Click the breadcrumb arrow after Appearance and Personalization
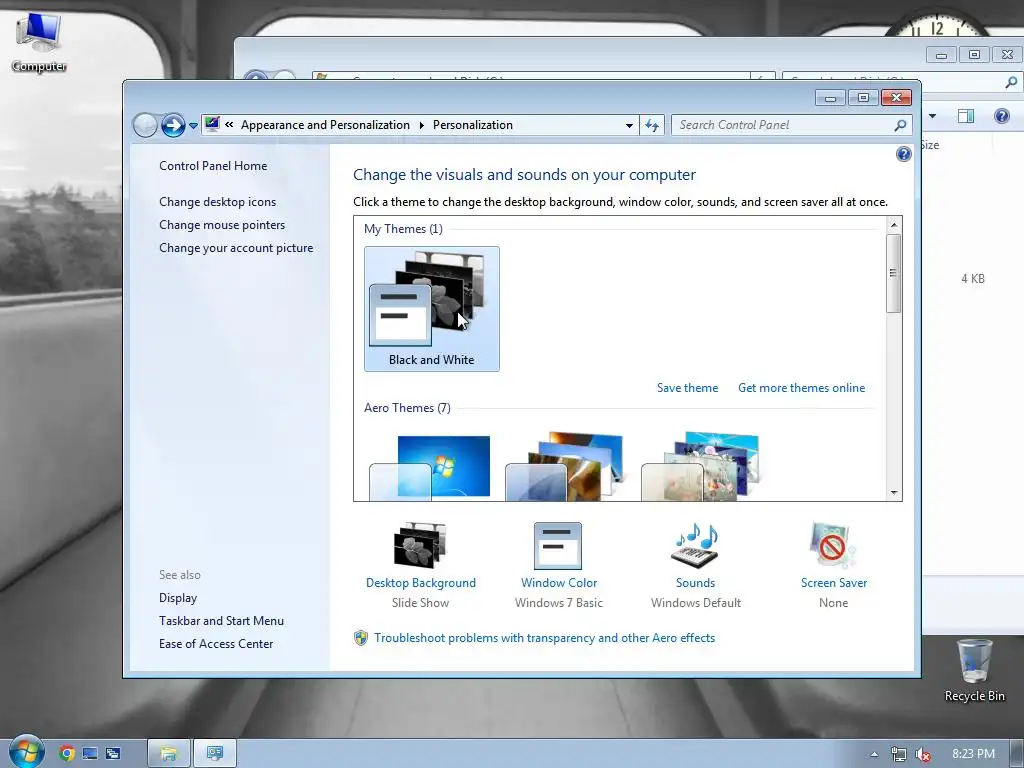The width and height of the screenshot is (1024, 768). point(421,125)
